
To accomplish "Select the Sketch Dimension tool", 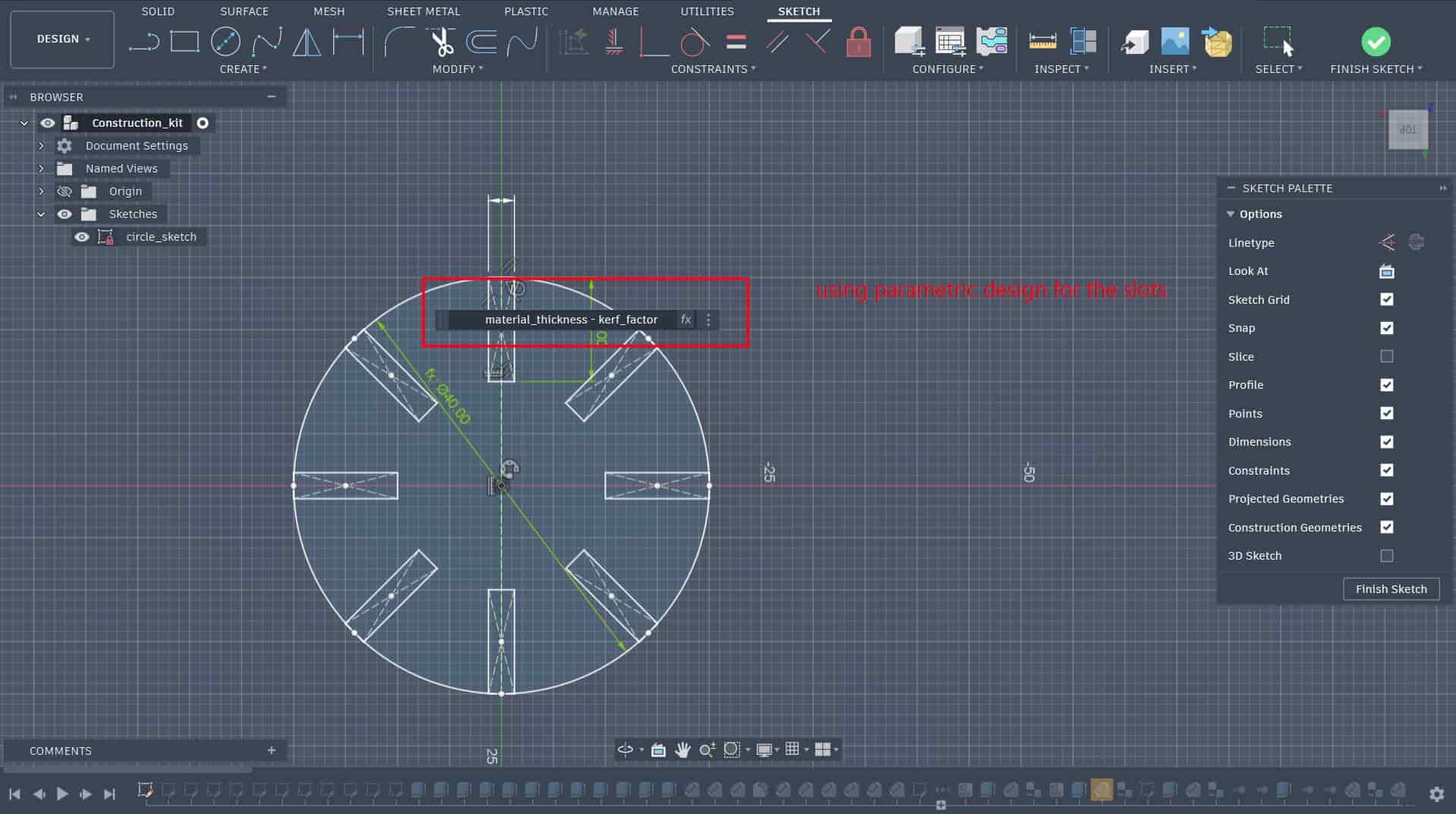I will click(348, 41).
